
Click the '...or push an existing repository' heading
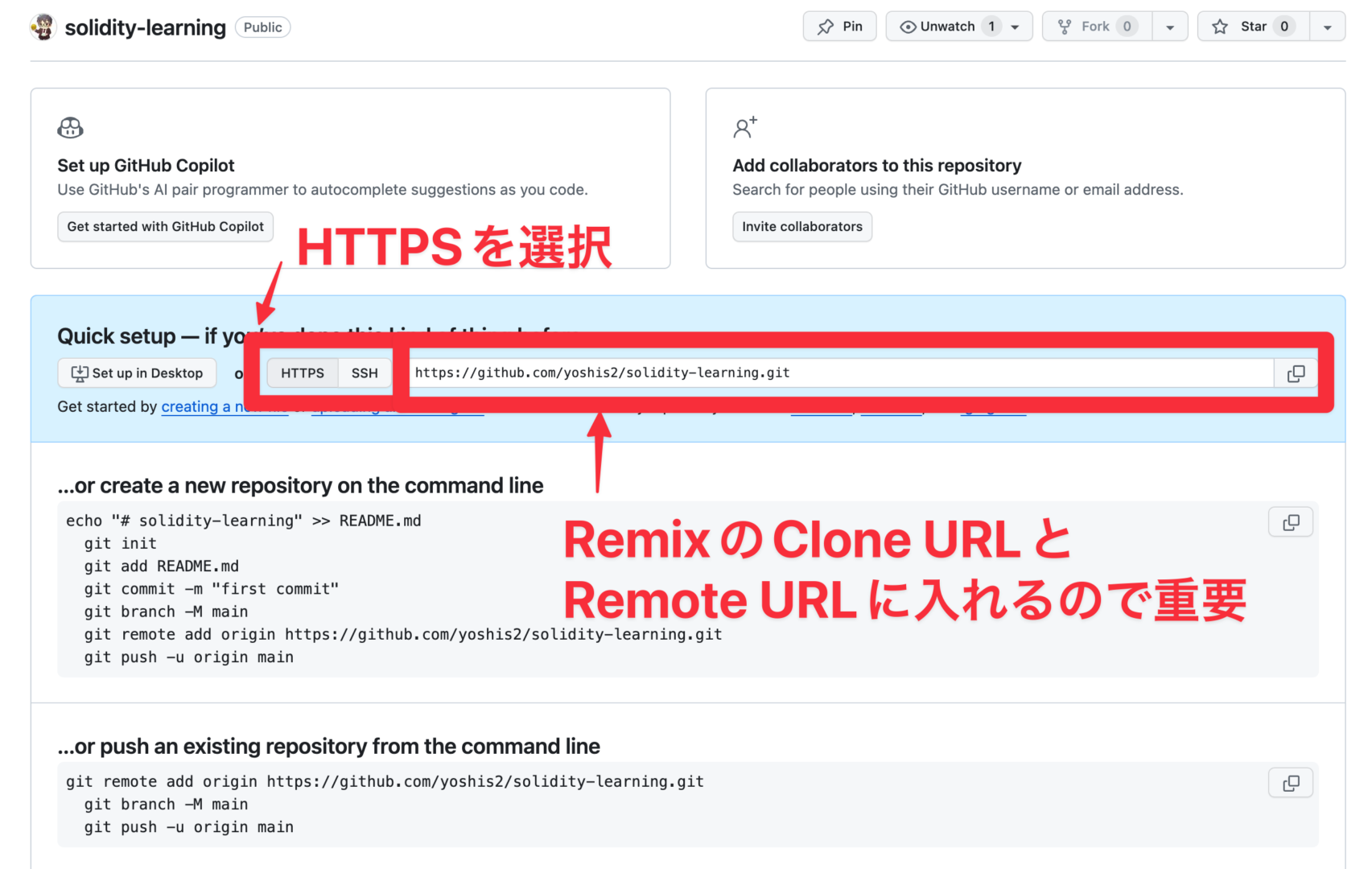[x=328, y=747]
